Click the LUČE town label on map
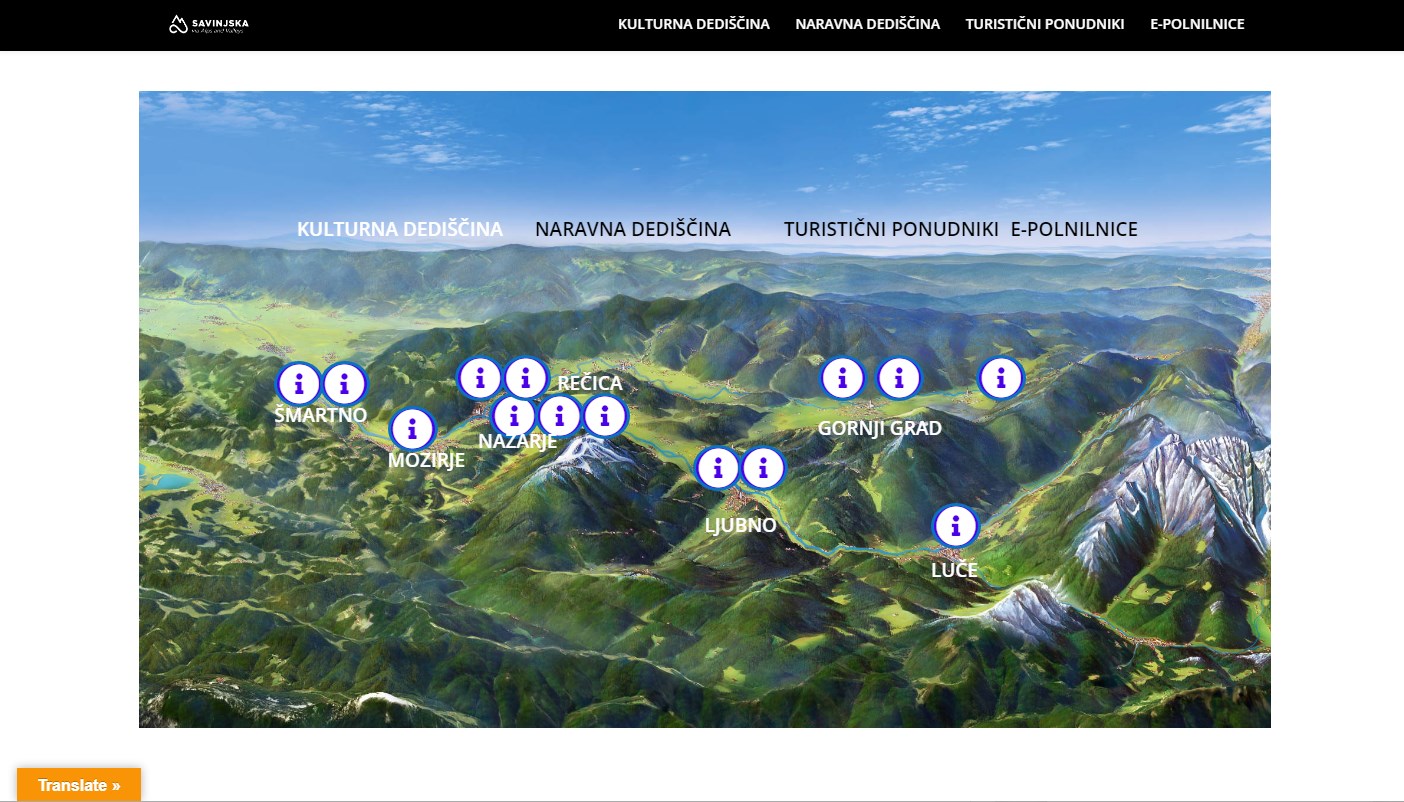Image resolution: width=1404 pixels, height=802 pixels. 954,571
